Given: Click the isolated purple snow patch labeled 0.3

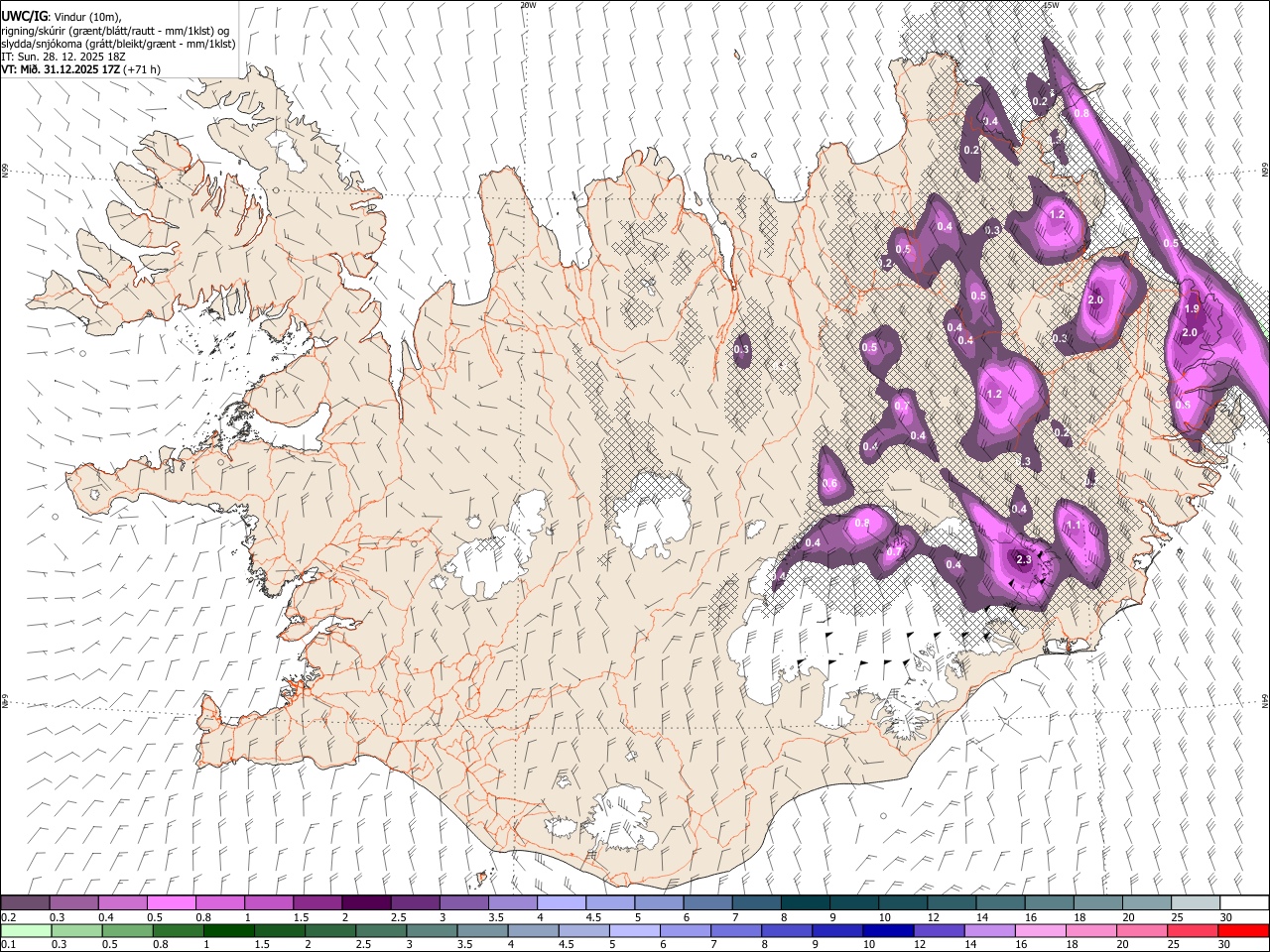Looking at the screenshot, I should (x=741, y=349).
